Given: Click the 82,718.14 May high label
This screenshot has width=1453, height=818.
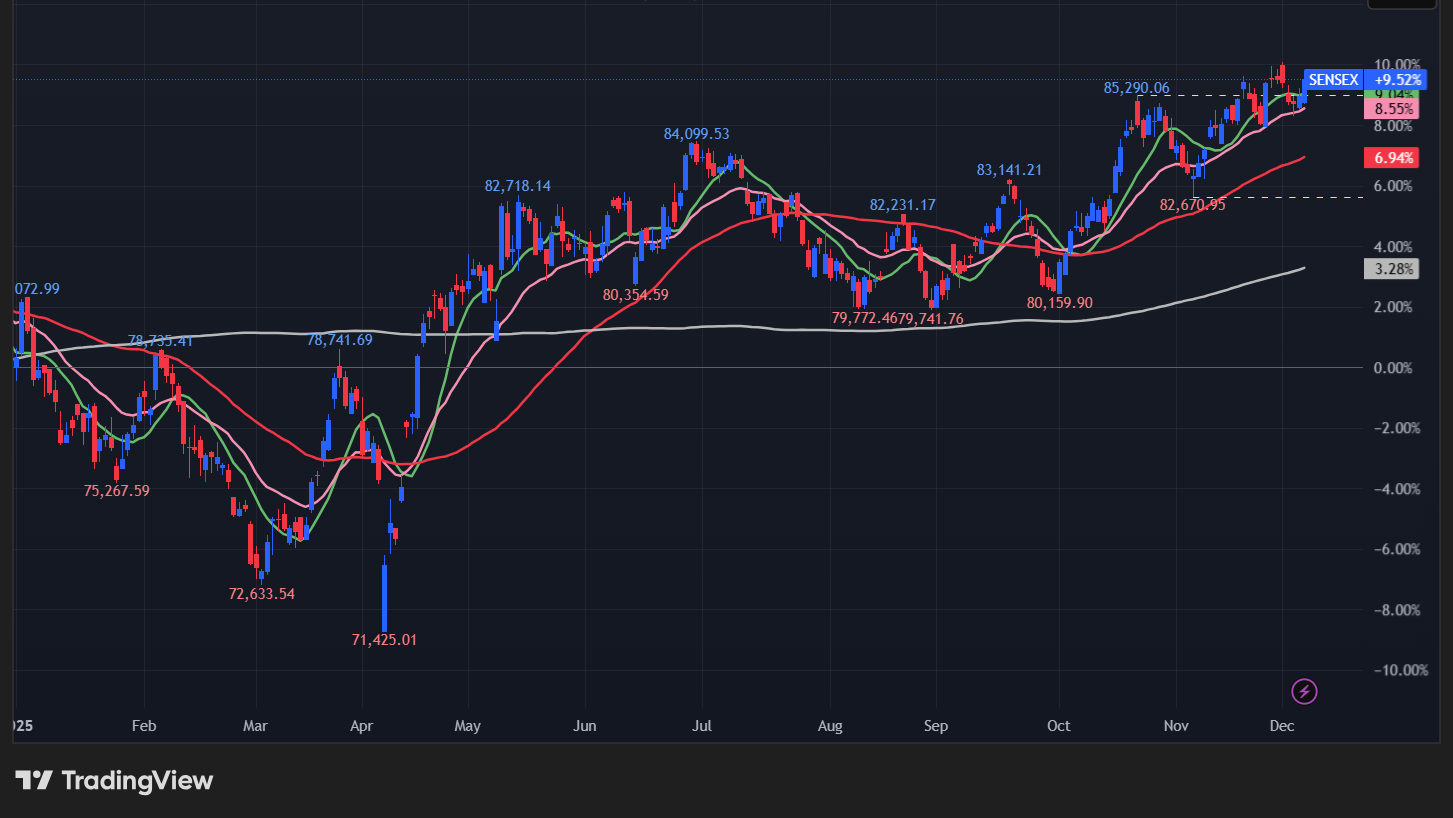Looking at the screenshot, I should pyautogui.click(x=517, y=186).
